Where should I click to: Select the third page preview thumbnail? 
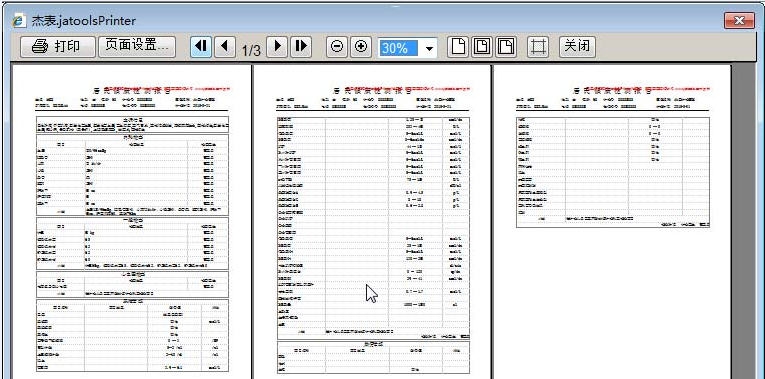coord(612,221)
